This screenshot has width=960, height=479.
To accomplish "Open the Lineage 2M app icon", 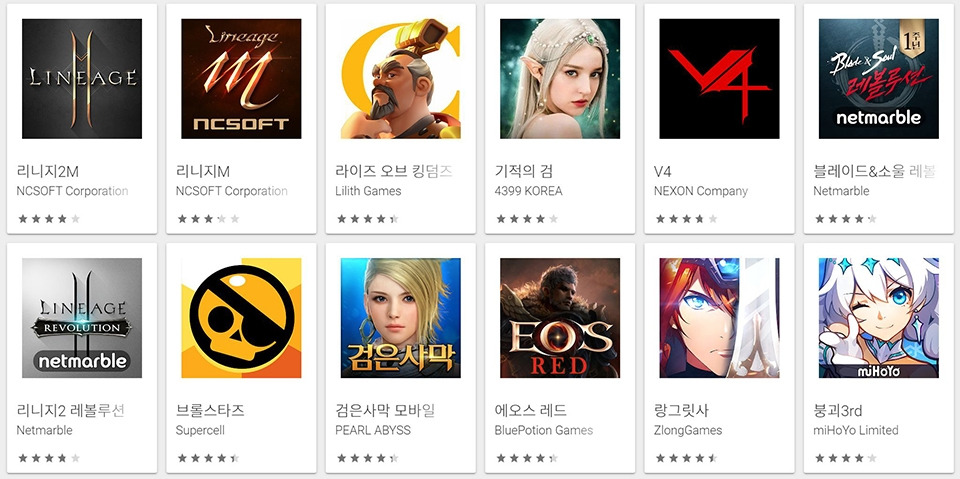I will 82,78.
